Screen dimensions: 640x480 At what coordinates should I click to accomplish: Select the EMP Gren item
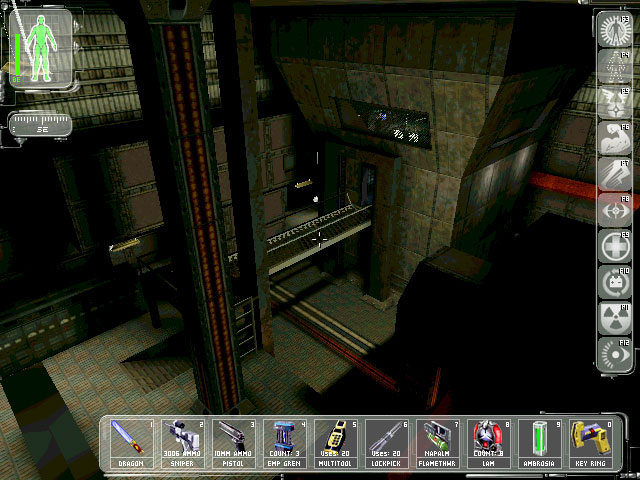coord(284,444)
